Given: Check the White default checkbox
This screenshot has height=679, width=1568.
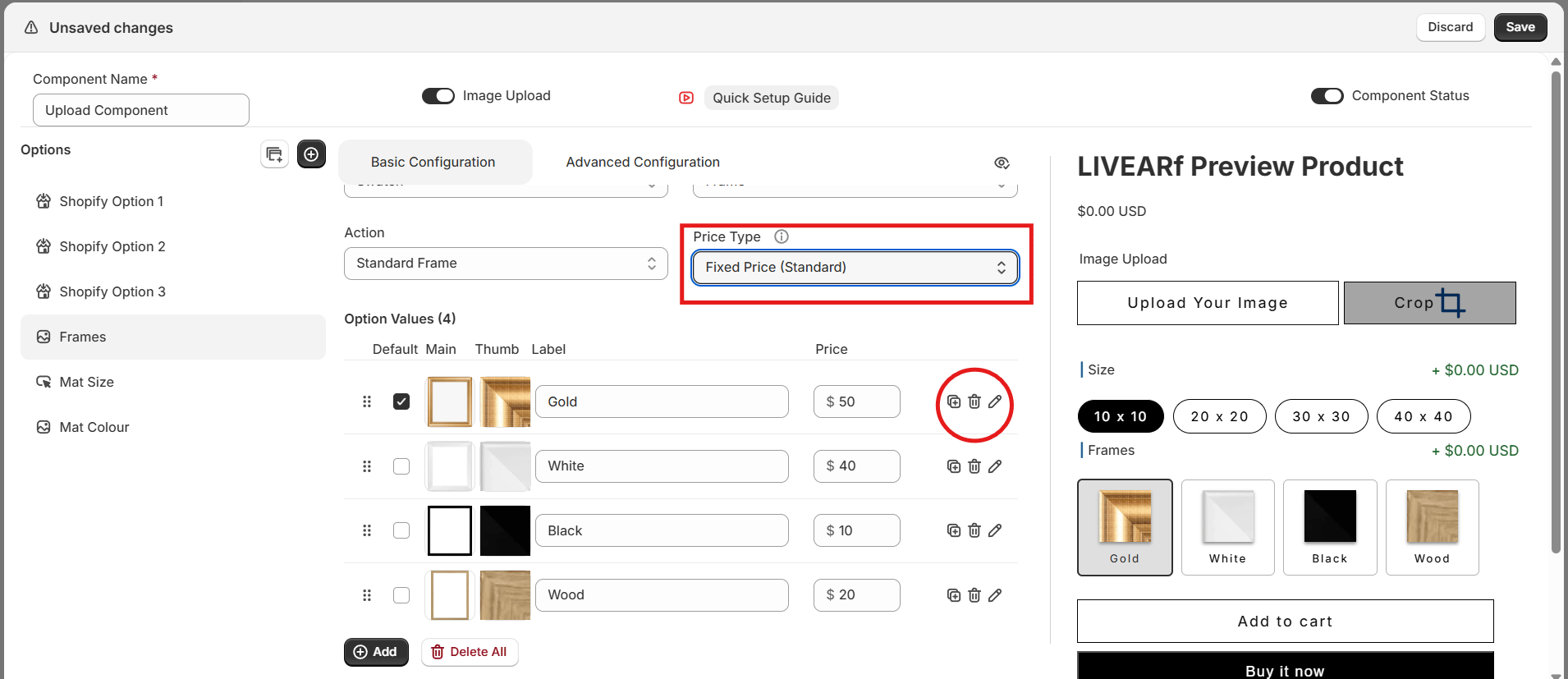Looking at the screenshot, I should (x=401, y=466).
